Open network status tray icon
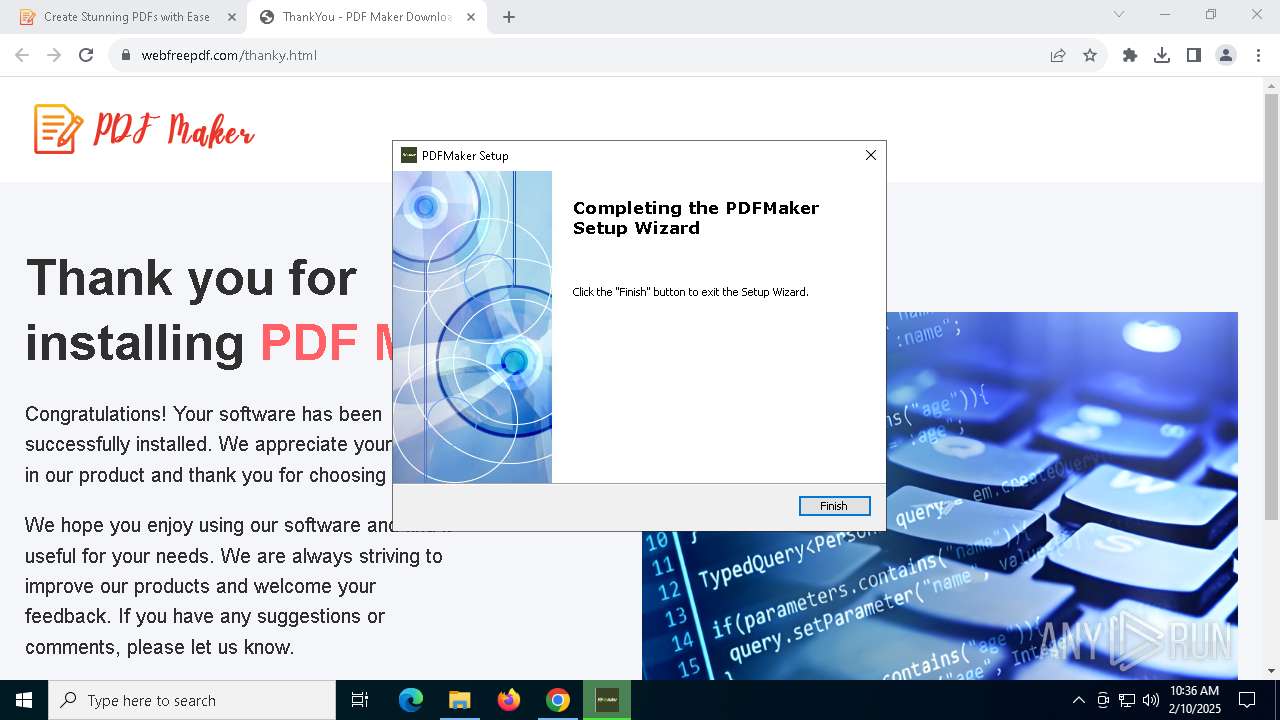 pyautogui.click(x=1127, y=700)
